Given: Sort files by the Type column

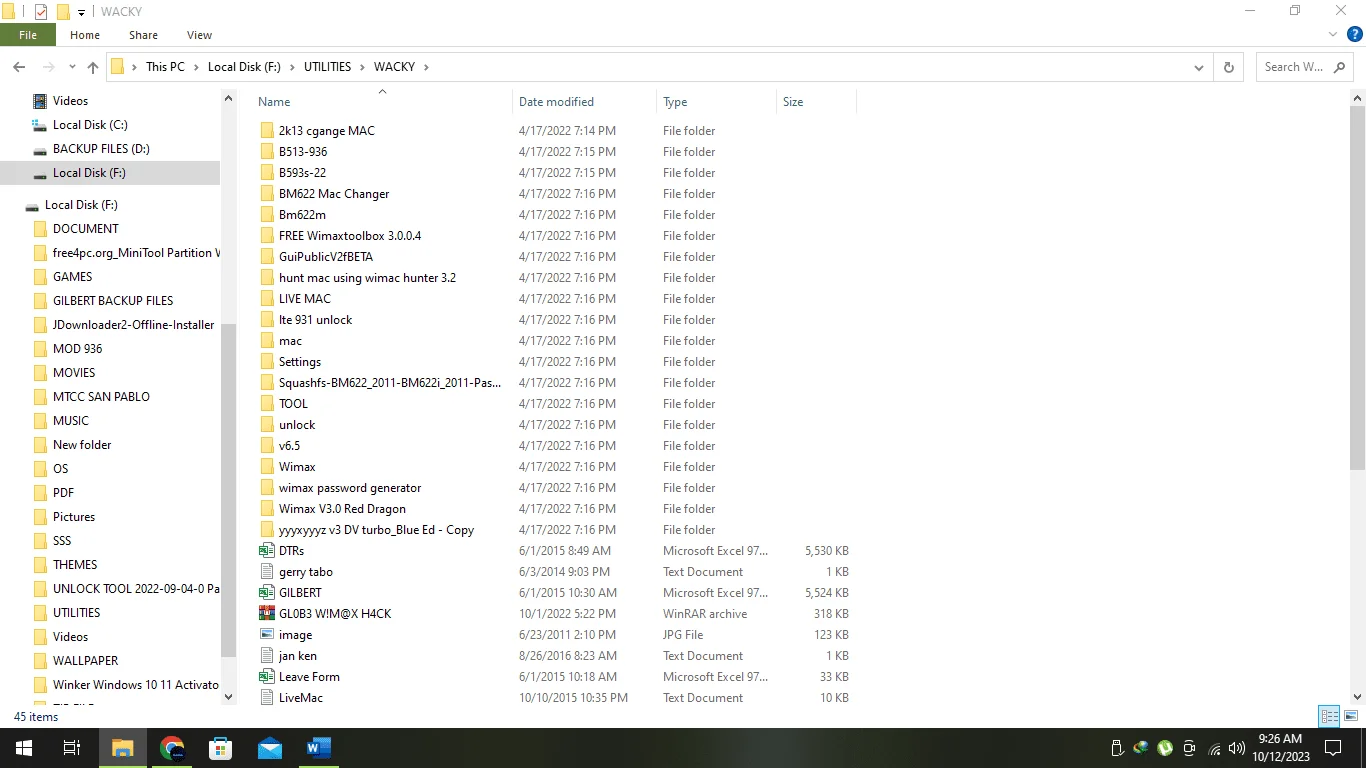Looking at the screenshot, I should pos(675,102).
